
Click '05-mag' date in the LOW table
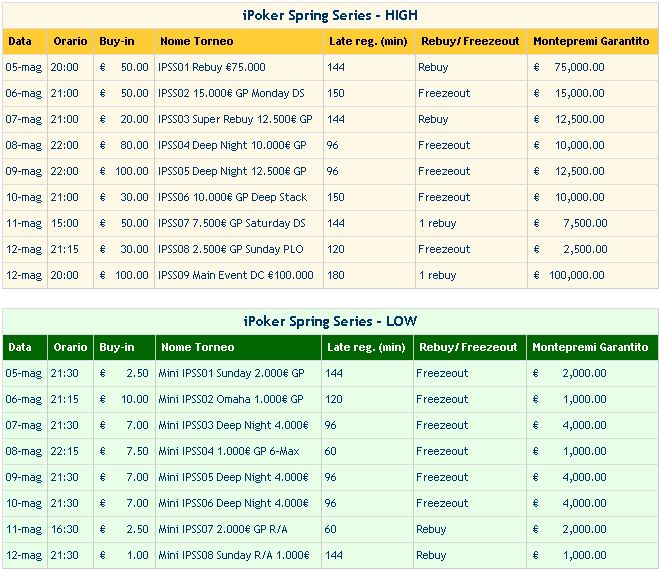click(x=24, y=373)
